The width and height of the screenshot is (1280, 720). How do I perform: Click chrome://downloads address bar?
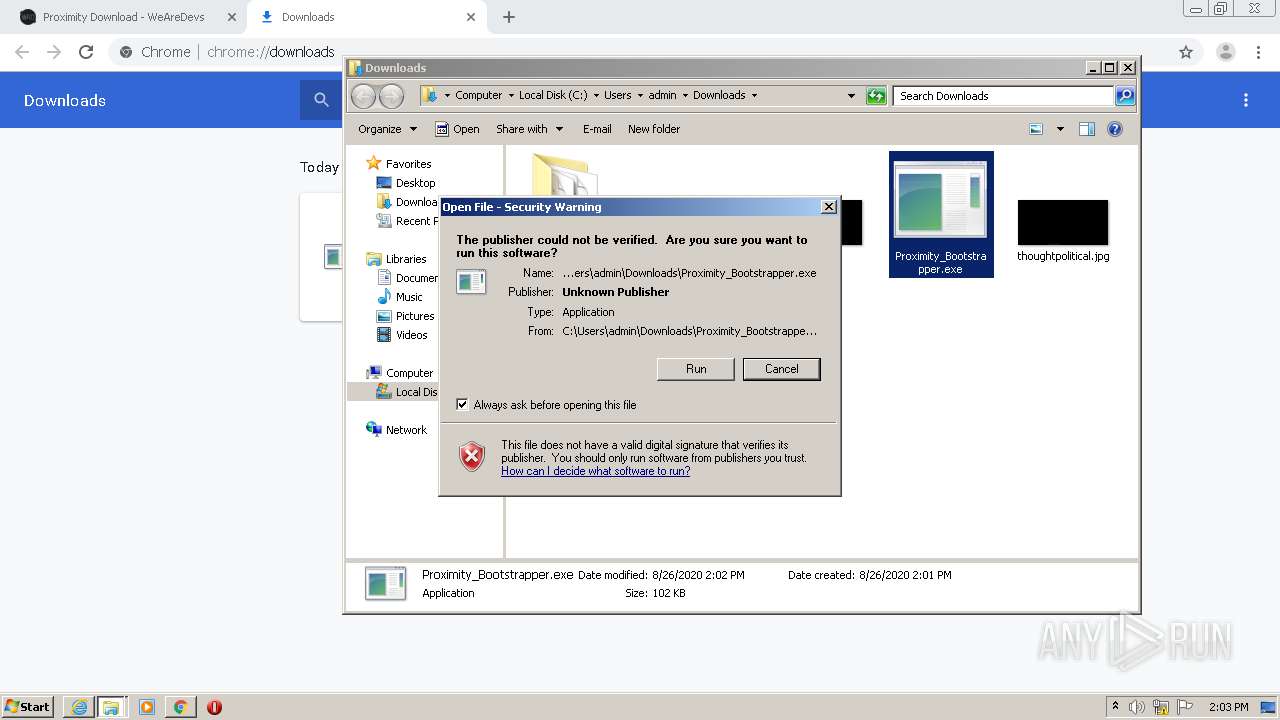(x=270, y=52)
